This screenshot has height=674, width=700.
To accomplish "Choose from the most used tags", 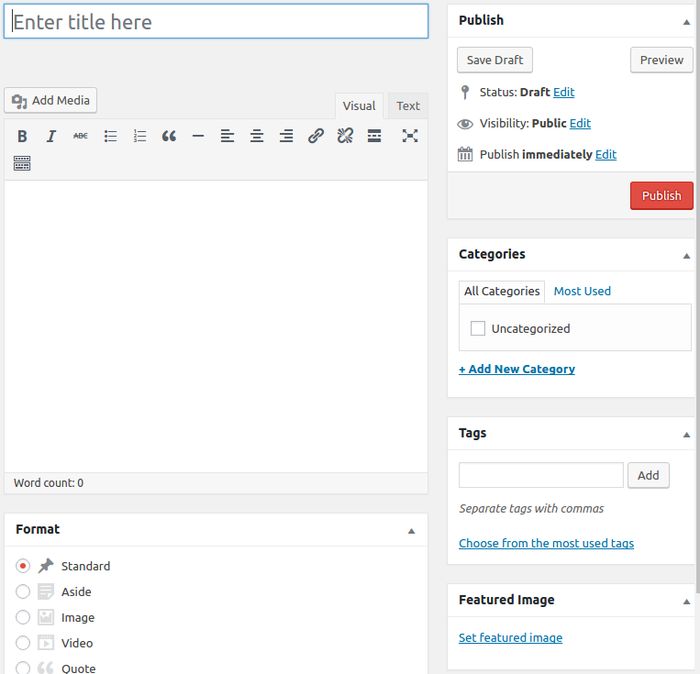I will [546, 543].
